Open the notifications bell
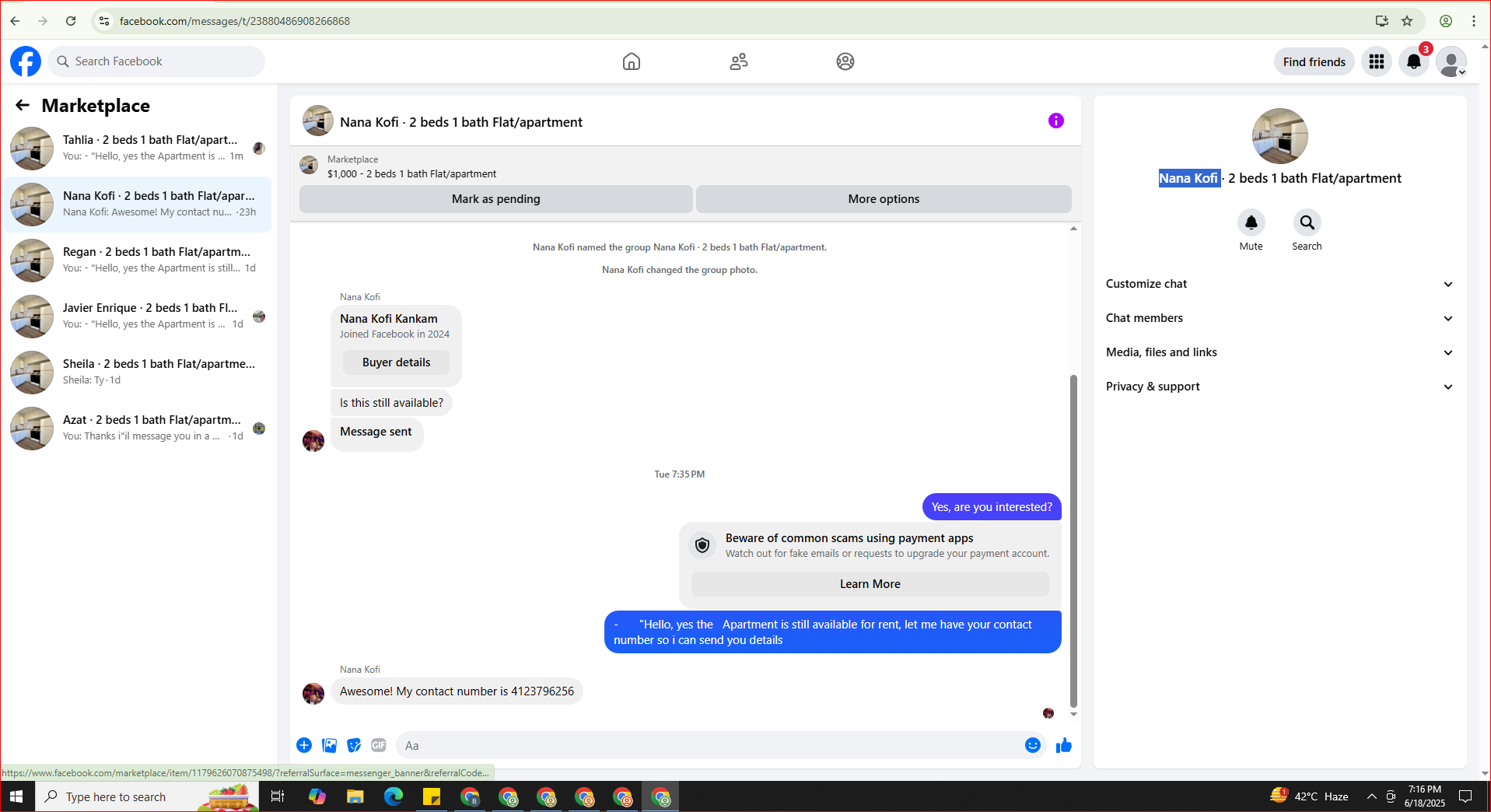This screenshot has height=812, width=1491. click(x=1414, y=61)
